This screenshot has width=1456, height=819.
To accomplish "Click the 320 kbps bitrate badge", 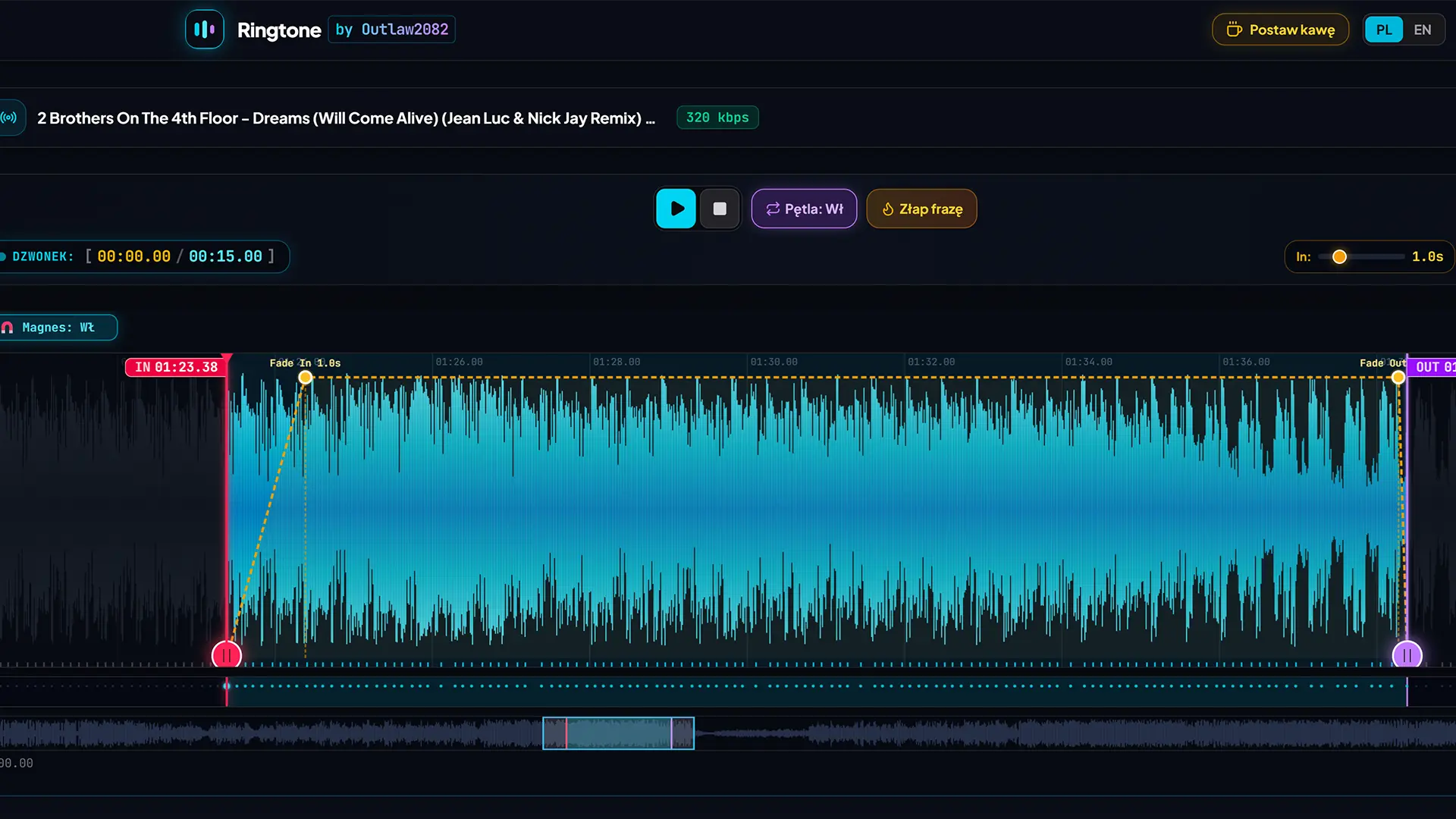I will click(717, 118).
